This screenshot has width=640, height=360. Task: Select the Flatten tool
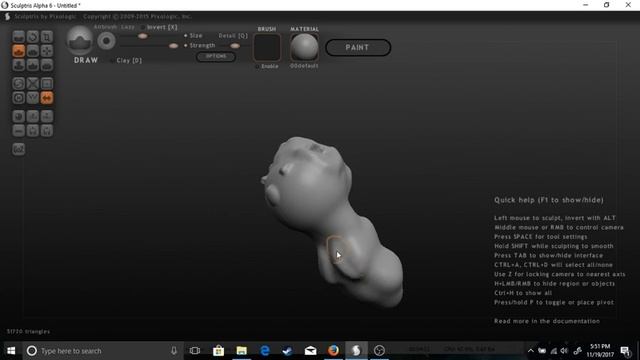tap(33, 51)
